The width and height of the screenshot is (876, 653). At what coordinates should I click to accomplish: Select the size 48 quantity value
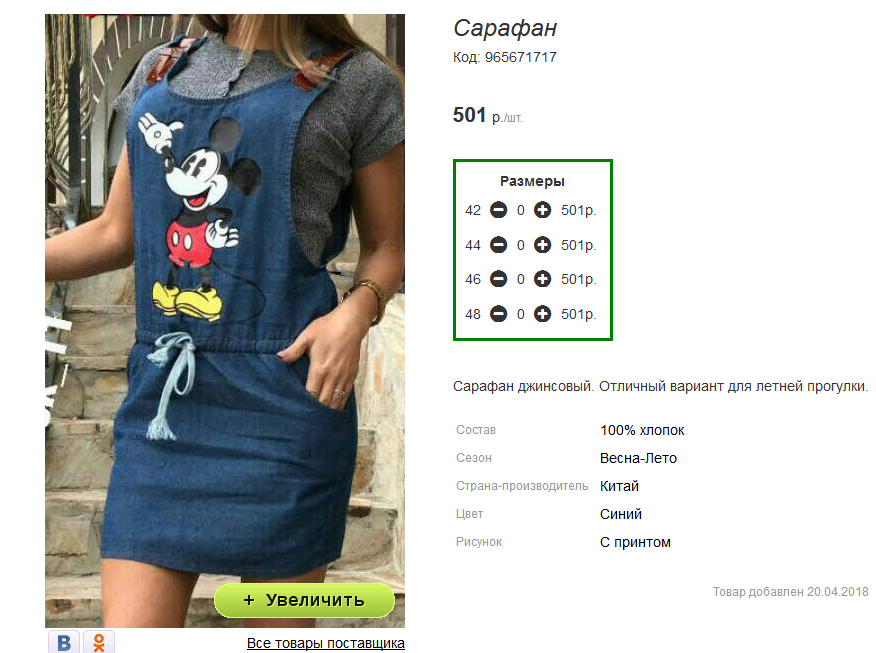coord(521,314)
